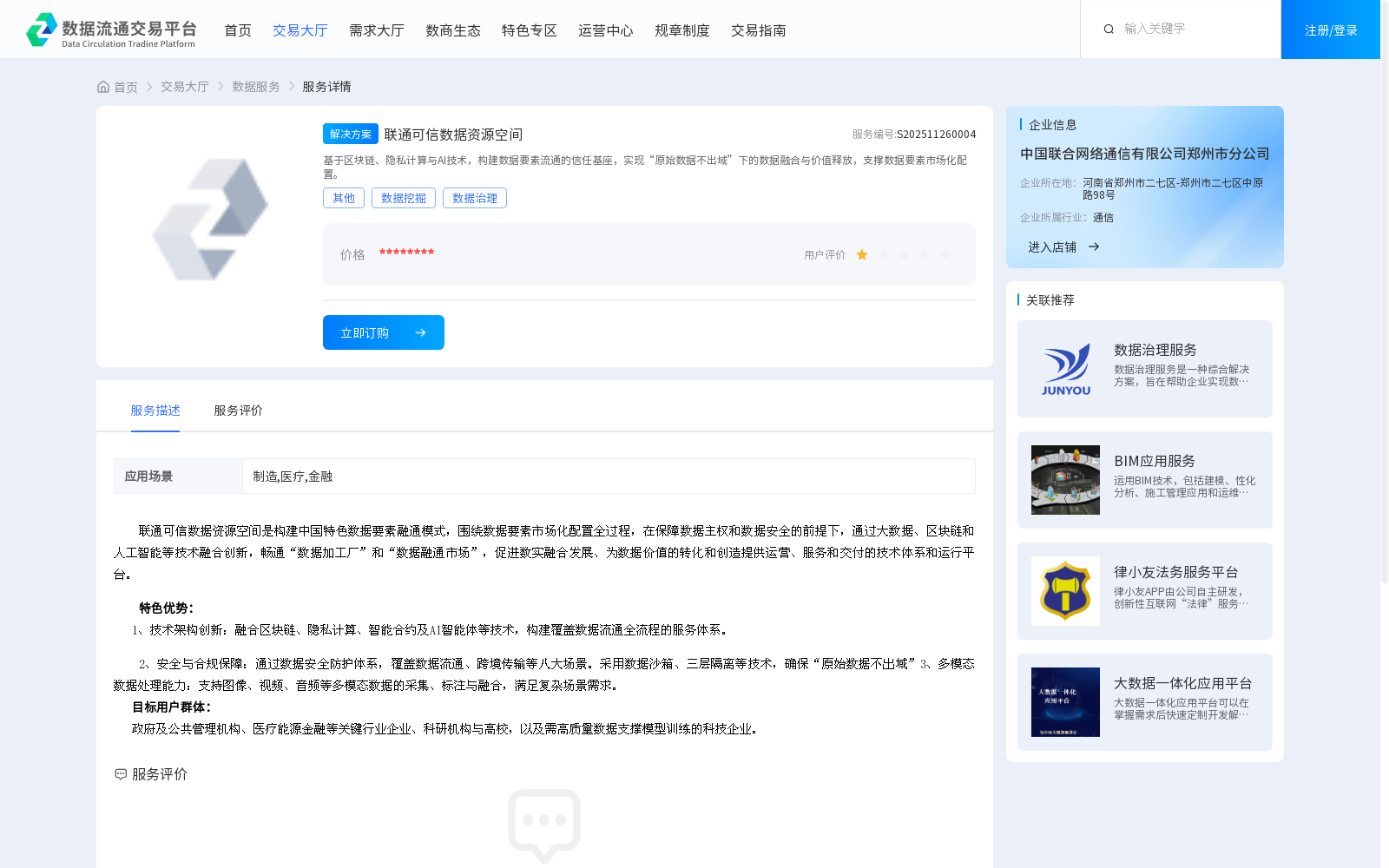
Task: Click company name 中国联合网络通信有限公司郑州市分公司
Action: pyautogui.click(x=1144, y=154)
